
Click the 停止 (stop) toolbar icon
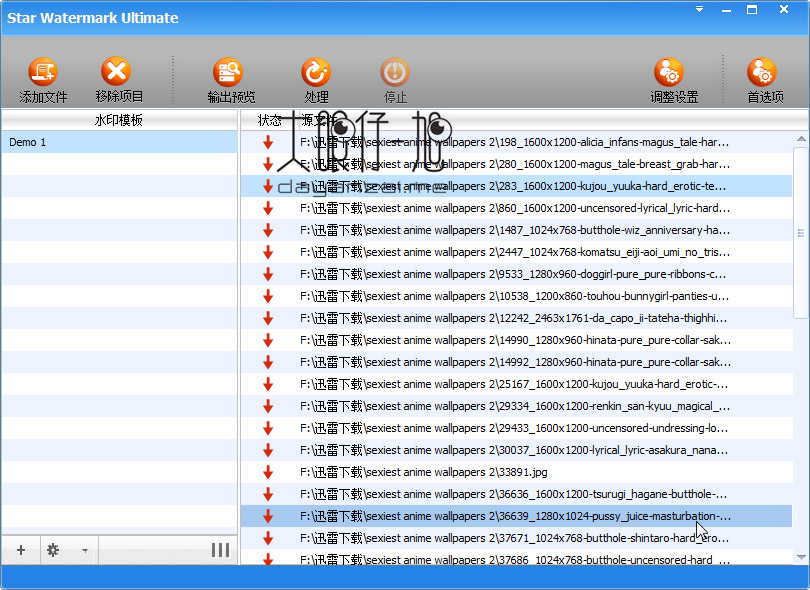pyautogui.click(x=395, y=72)
